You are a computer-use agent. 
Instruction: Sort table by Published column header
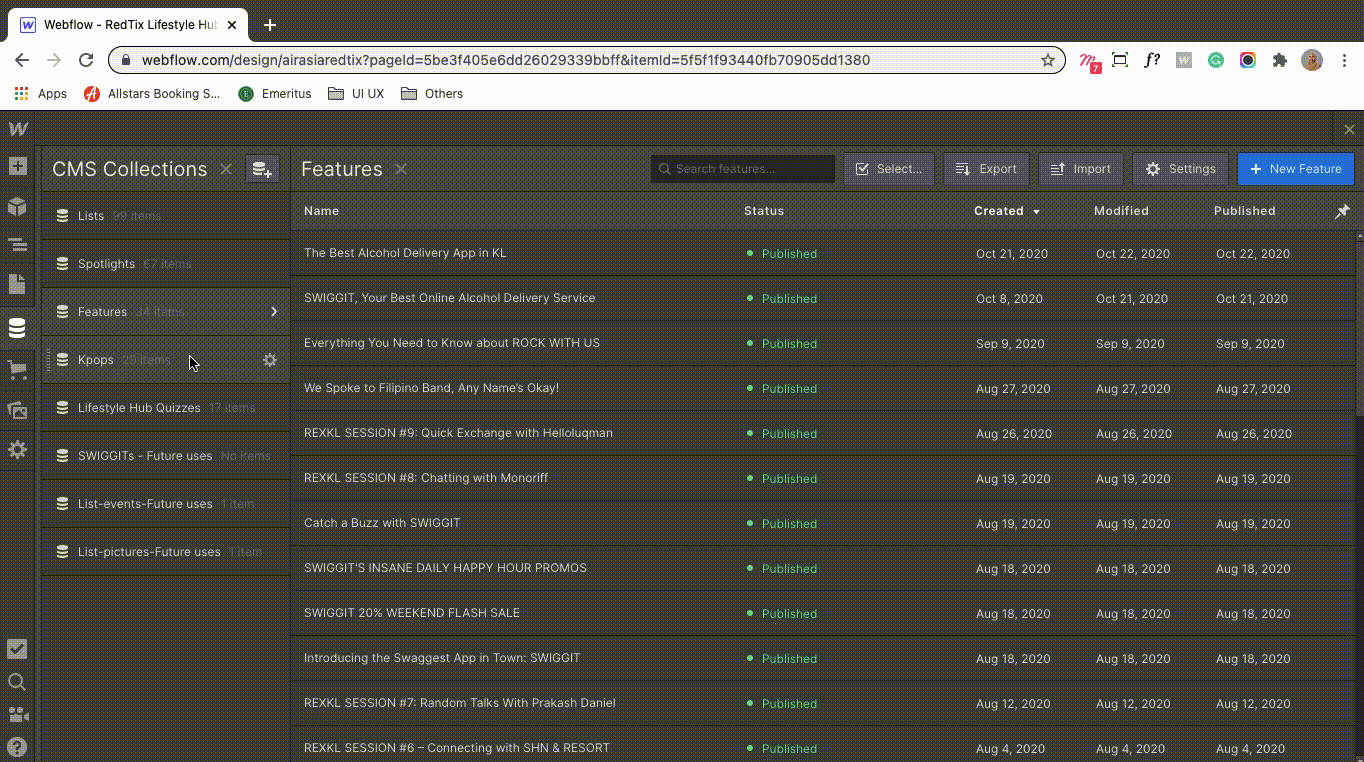1244,211
